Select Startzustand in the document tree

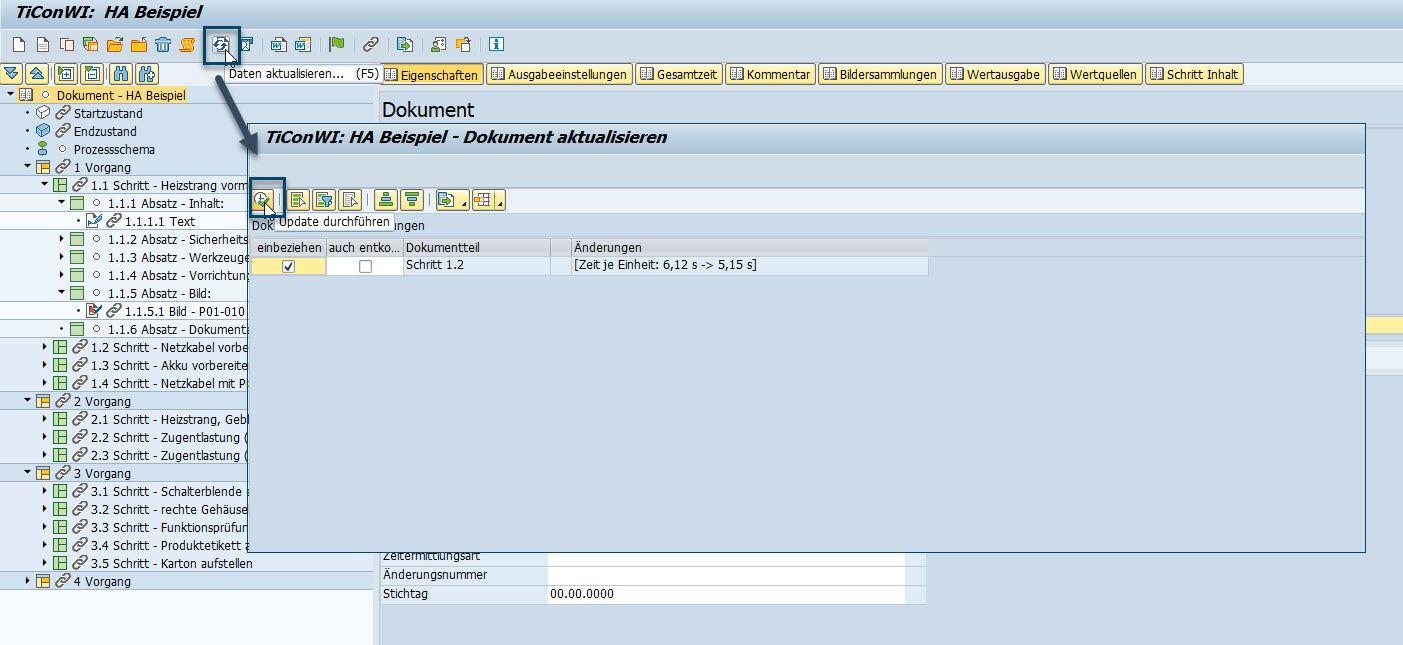107,113
